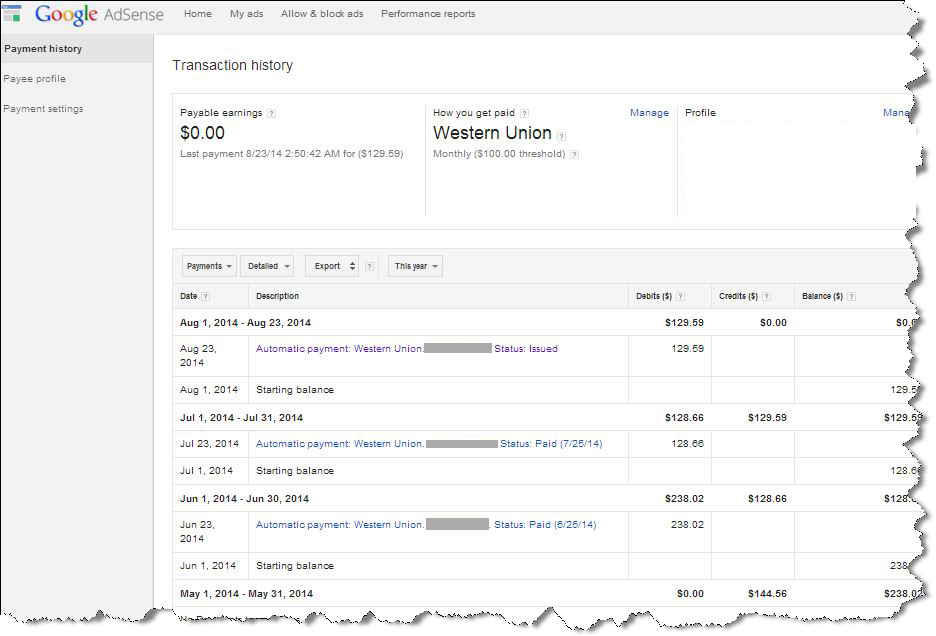Open help icon in Credits column header

pos(766,296)
